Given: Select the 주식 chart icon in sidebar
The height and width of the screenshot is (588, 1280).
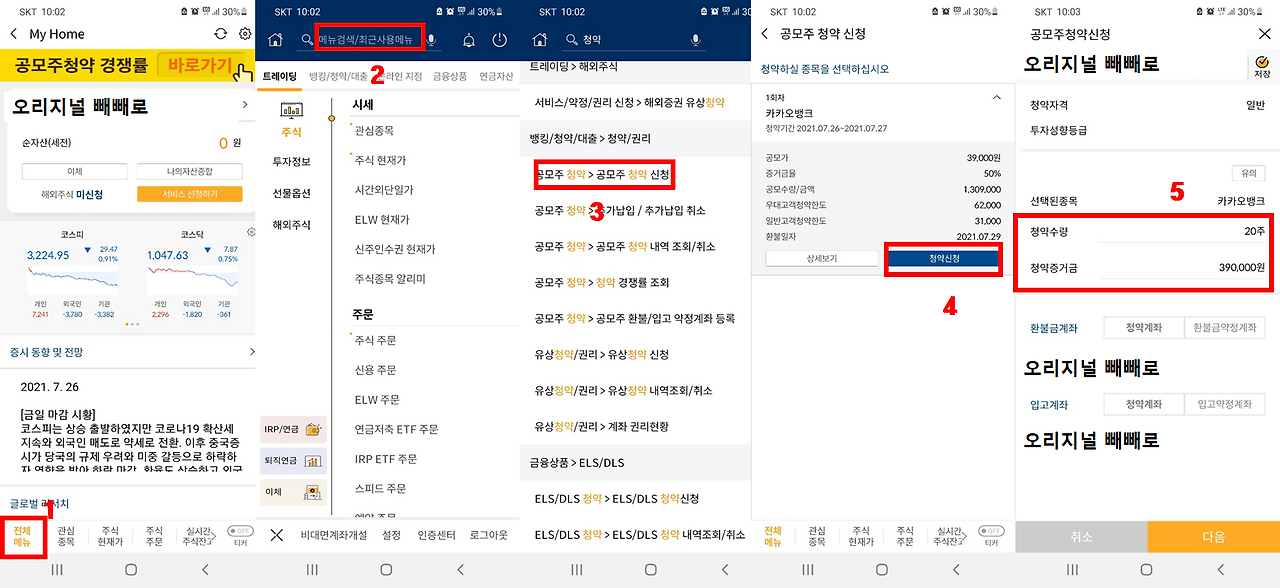Looking at the screenshot, I should [x=292, y=110].
